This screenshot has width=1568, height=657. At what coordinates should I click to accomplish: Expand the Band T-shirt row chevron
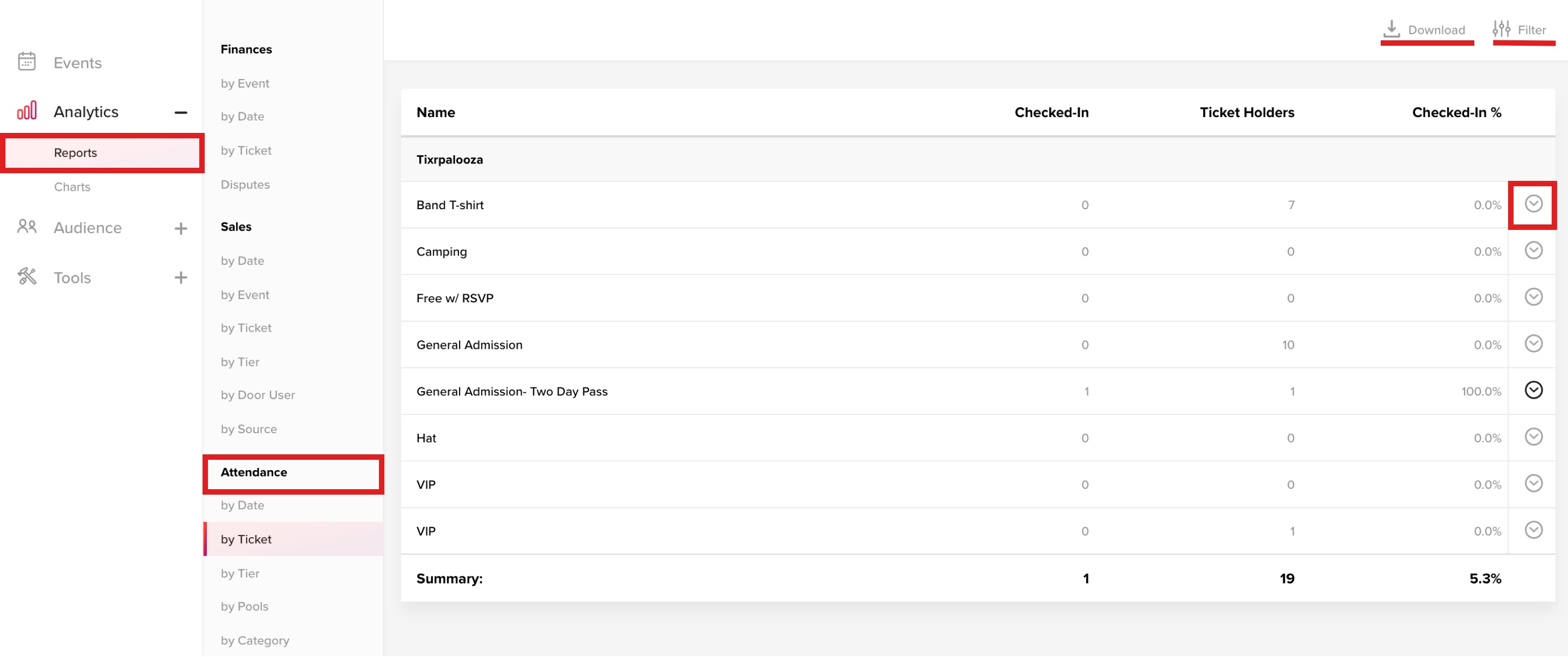pos(1533,204)
